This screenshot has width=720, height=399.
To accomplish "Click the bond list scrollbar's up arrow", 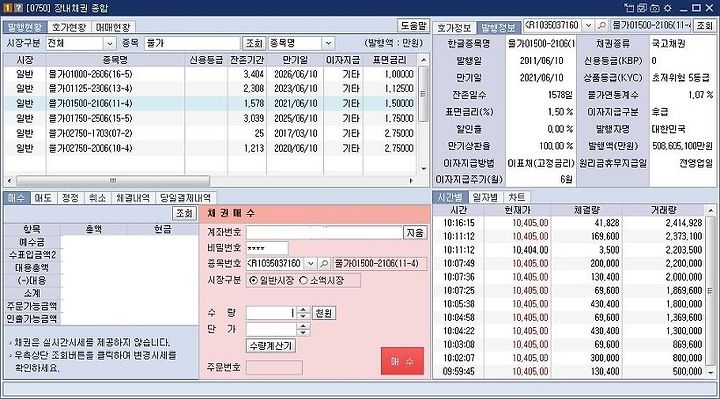I will (x=423, y=60).
